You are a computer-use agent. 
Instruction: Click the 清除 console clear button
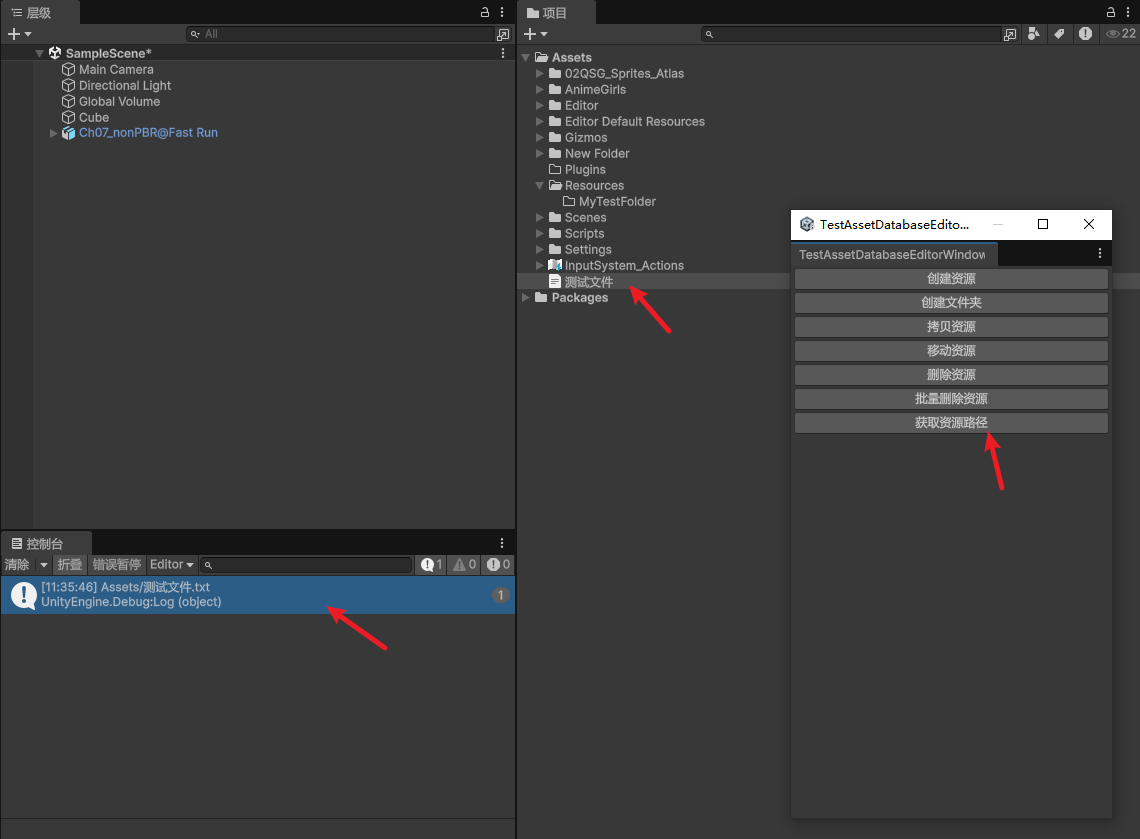(x=17, y=564)
